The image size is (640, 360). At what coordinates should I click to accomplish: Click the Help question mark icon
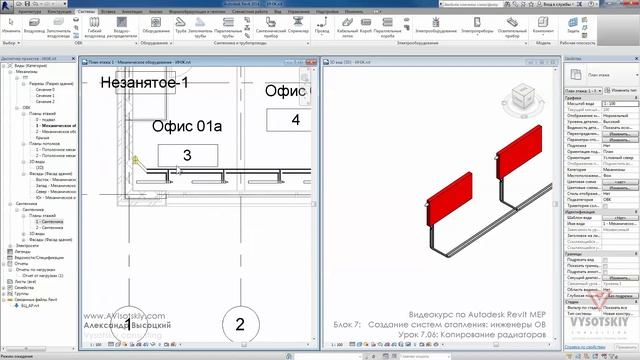pyautogui.click(x=591, y=4)
